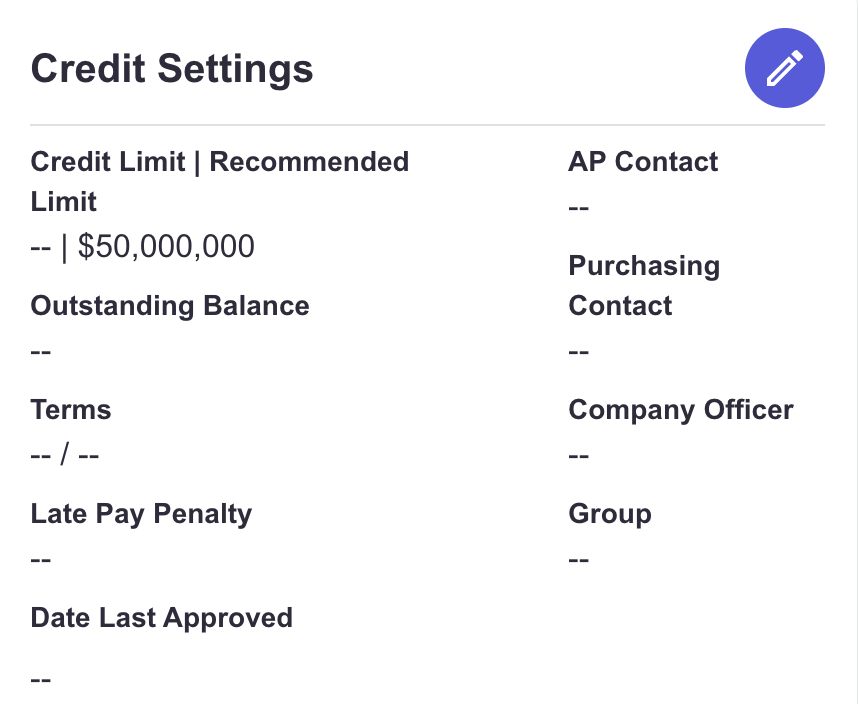The width and height of the screenshot is (858, 704).
Task: Select the Credit Settings heading
Action: (172, 69)
